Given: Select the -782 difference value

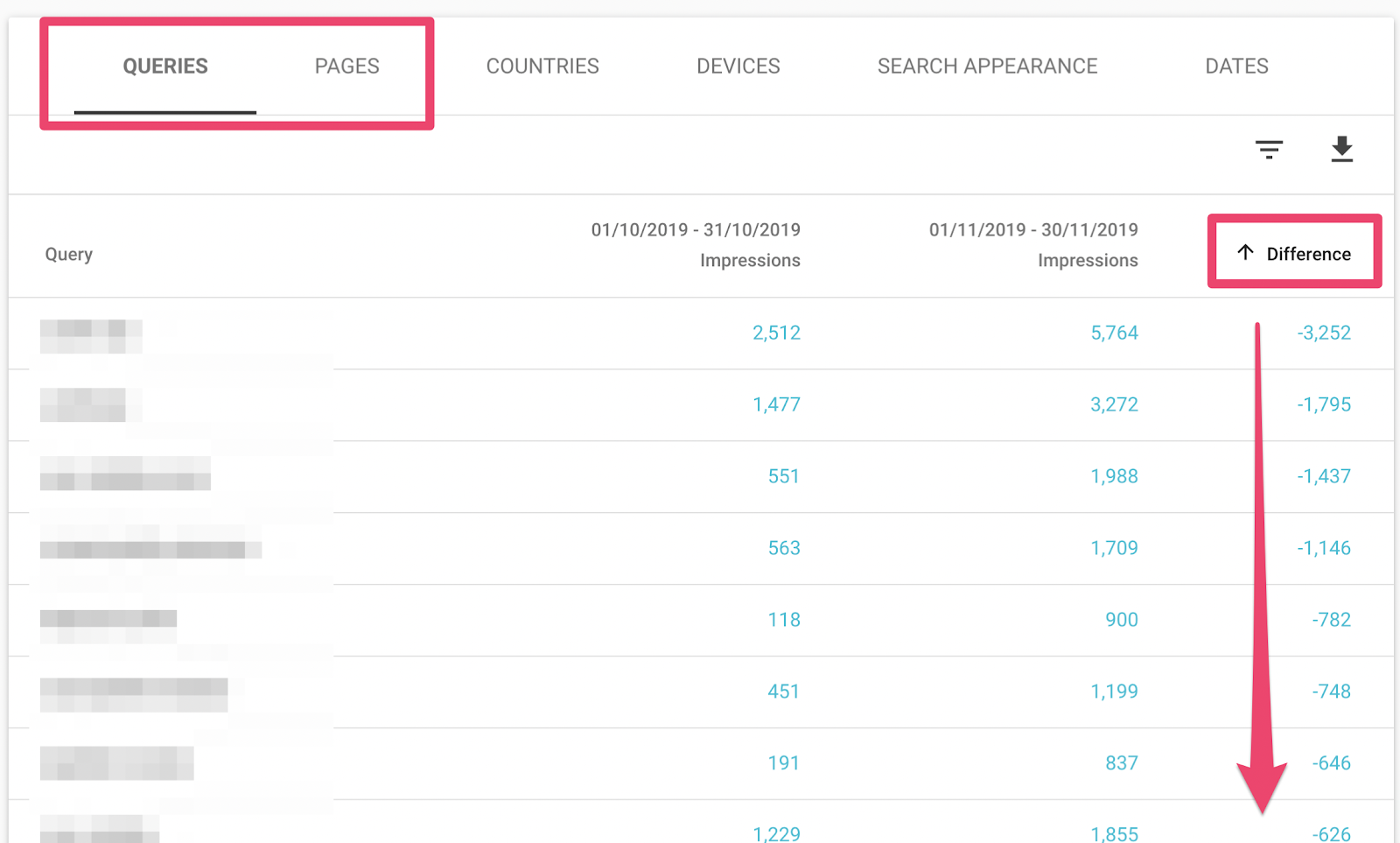Looking at the screenshot, I should (x=1332, y=620).
